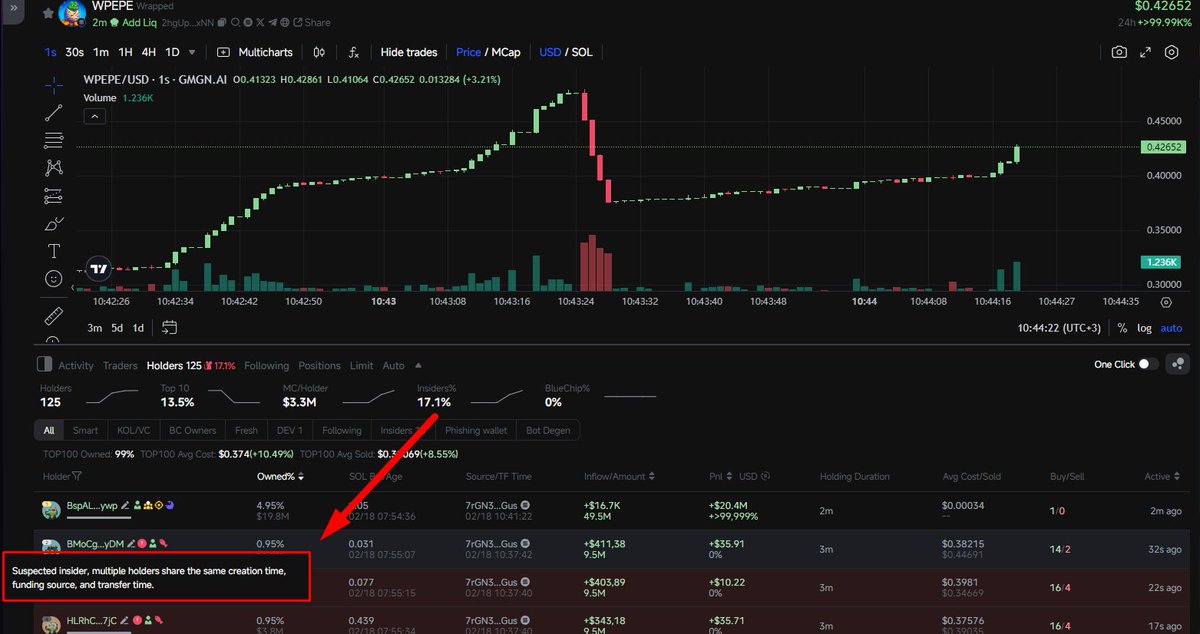
Task: Open the indicators fx menu
Action: (354, 52)
